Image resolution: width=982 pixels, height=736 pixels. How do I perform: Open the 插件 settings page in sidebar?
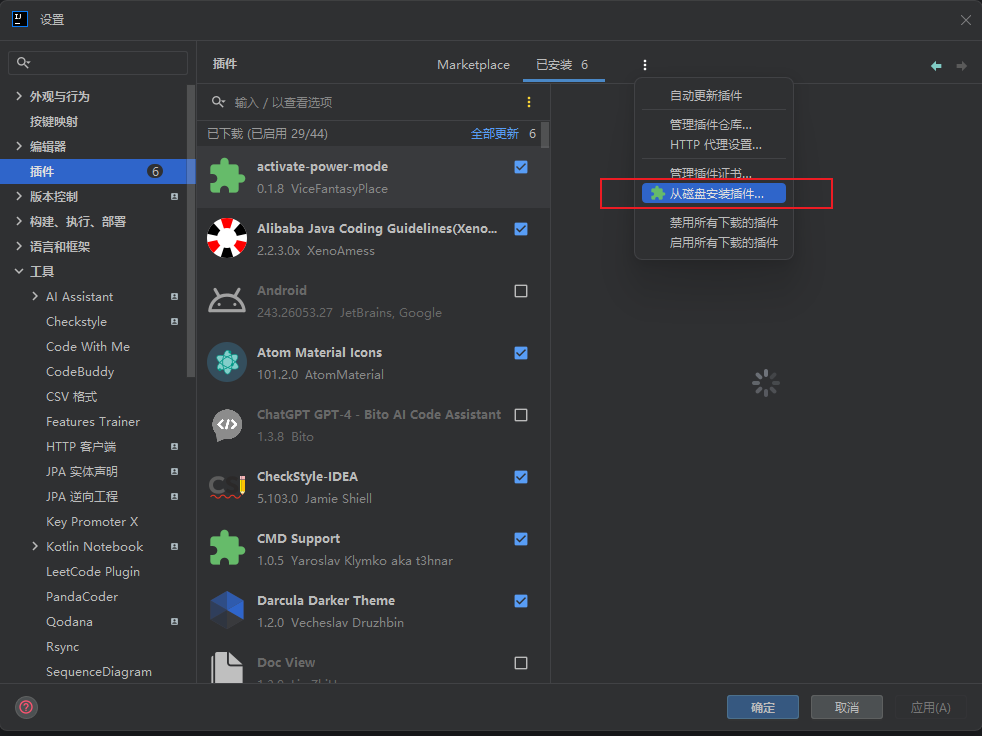point(98,172)
